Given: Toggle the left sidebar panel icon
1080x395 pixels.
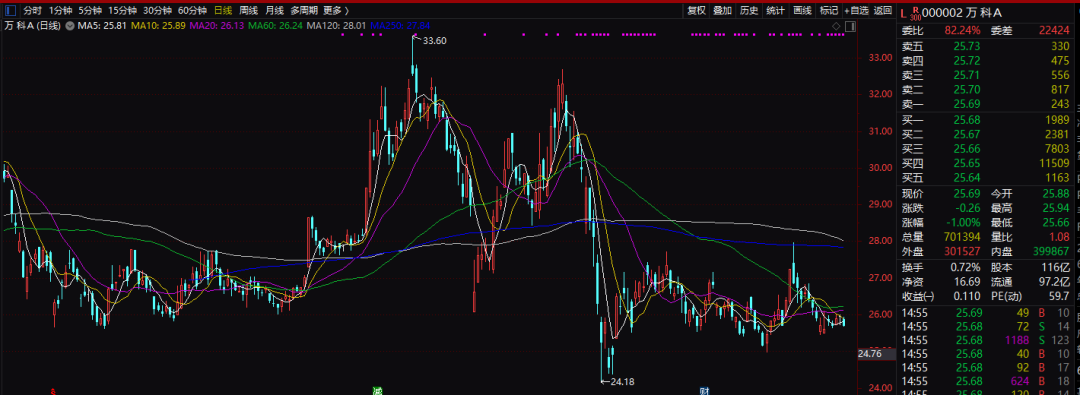Looking at the screenshot, I should tap(10, 10).
